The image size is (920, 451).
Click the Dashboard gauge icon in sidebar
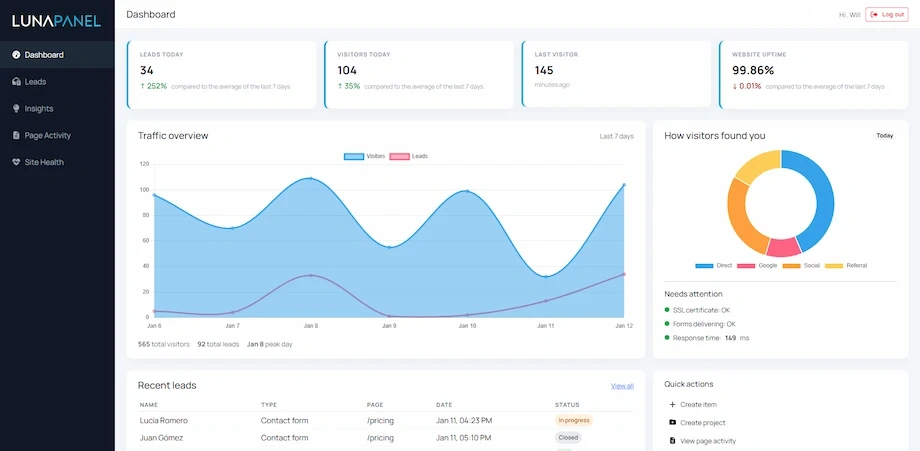16,55
